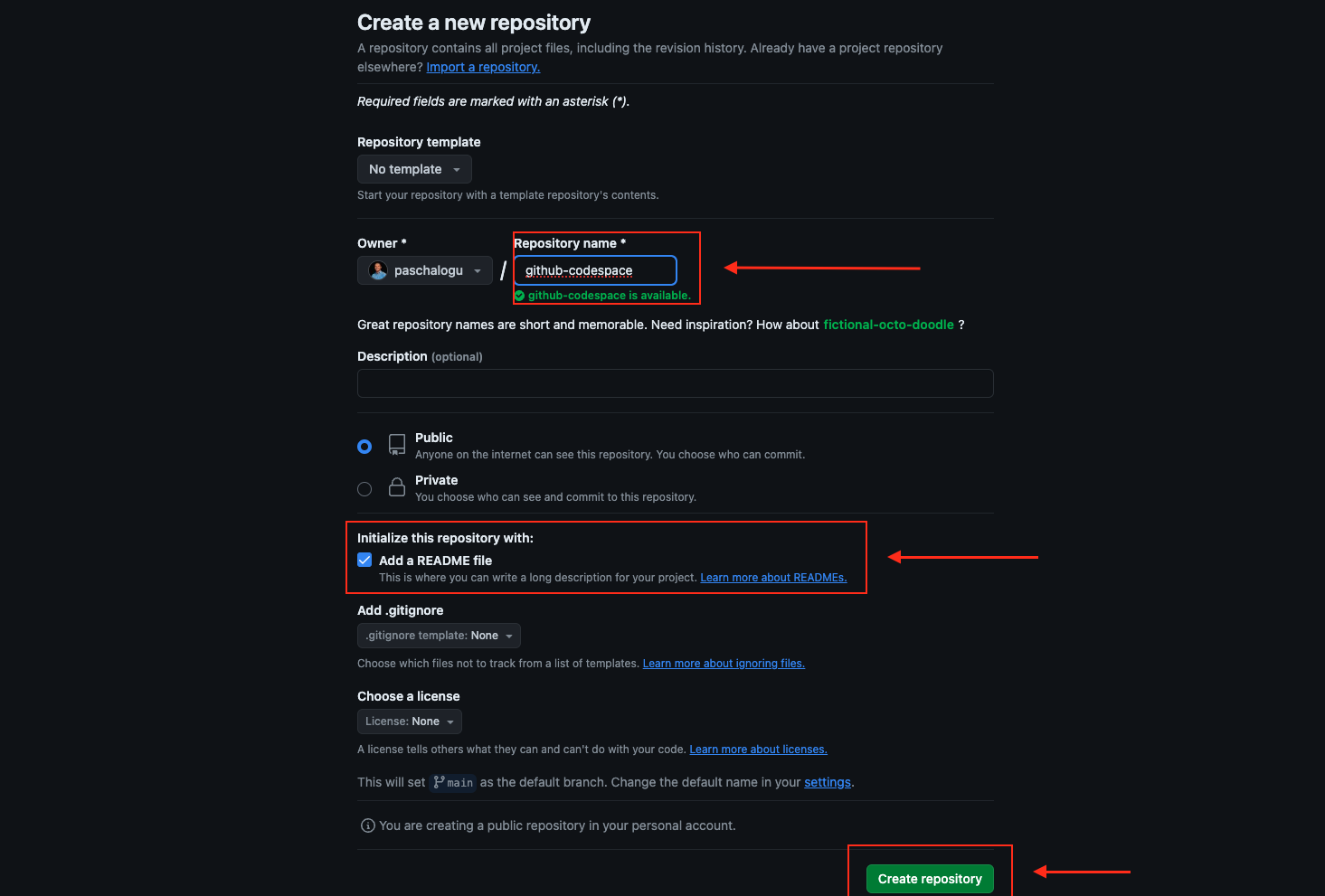1325x896 pixels.
Task: Click the info circle icon near repository notice
Action: (366, 825)
